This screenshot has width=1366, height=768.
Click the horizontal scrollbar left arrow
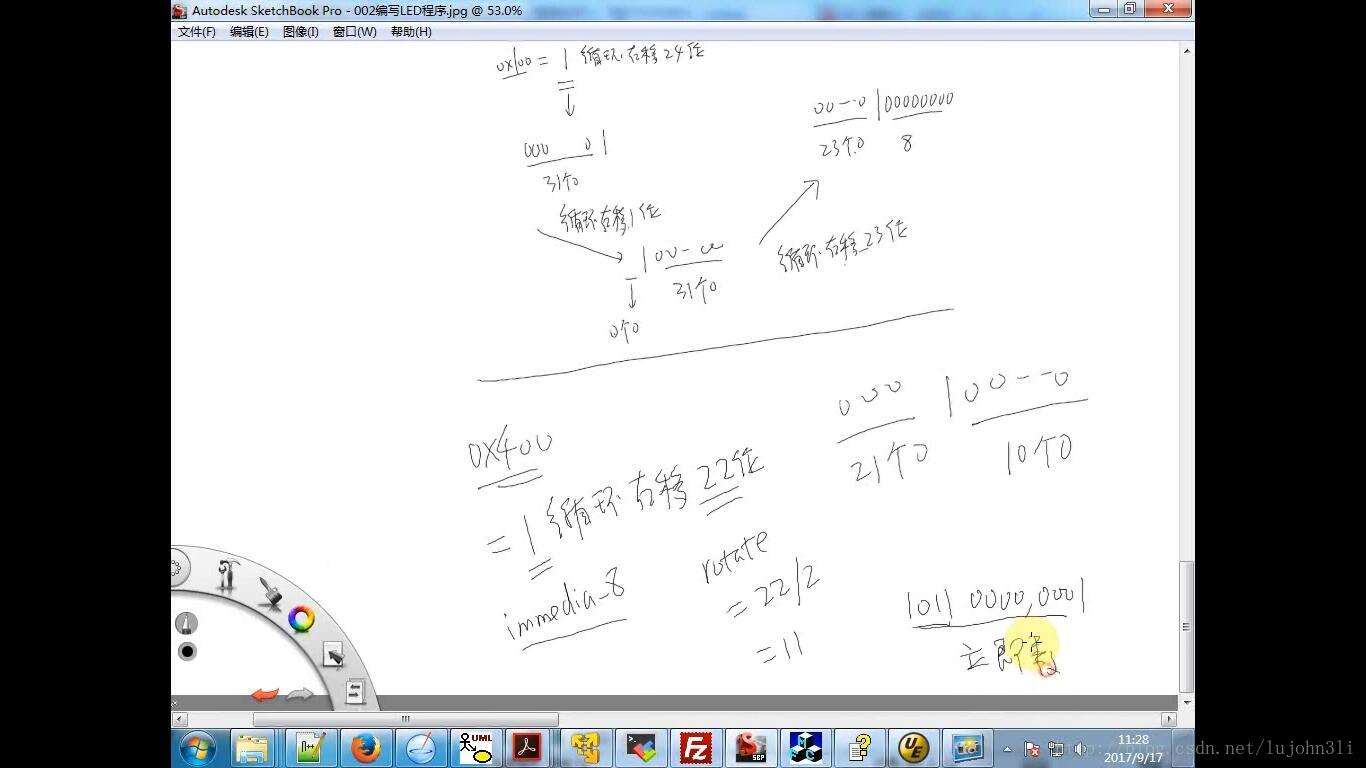[x=180, y=719]
